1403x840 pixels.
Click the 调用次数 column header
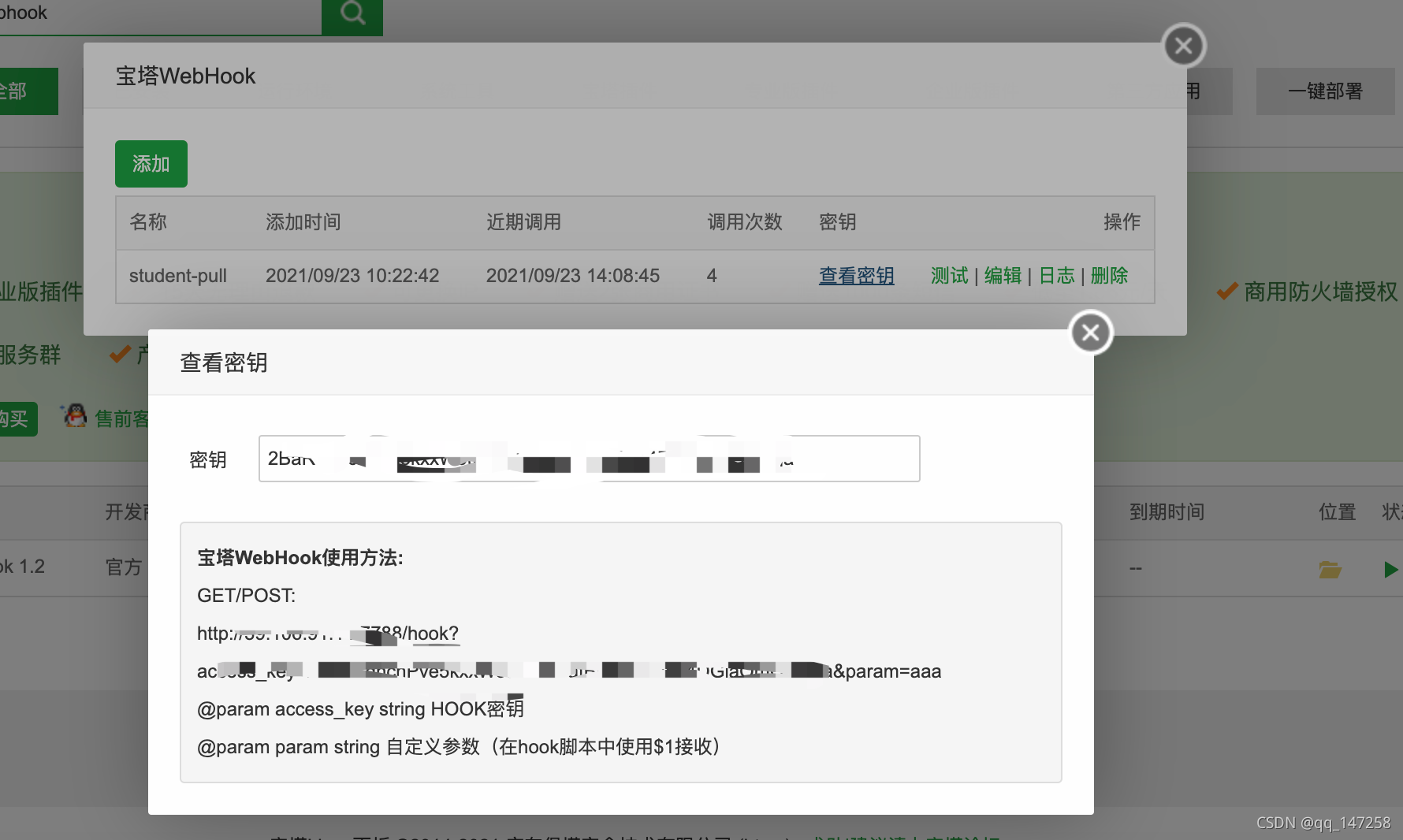tap(745, 222)
